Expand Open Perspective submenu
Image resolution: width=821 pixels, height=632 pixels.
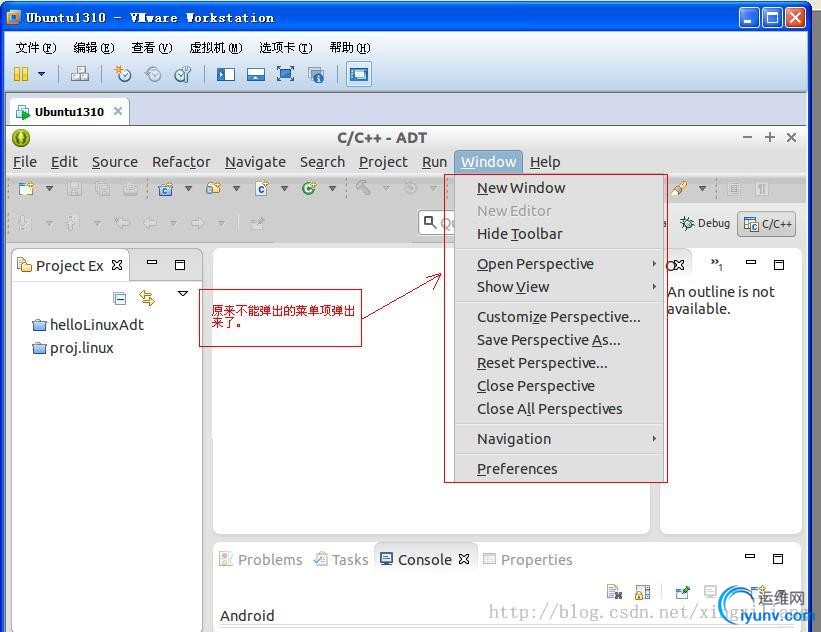click(559, 264)
